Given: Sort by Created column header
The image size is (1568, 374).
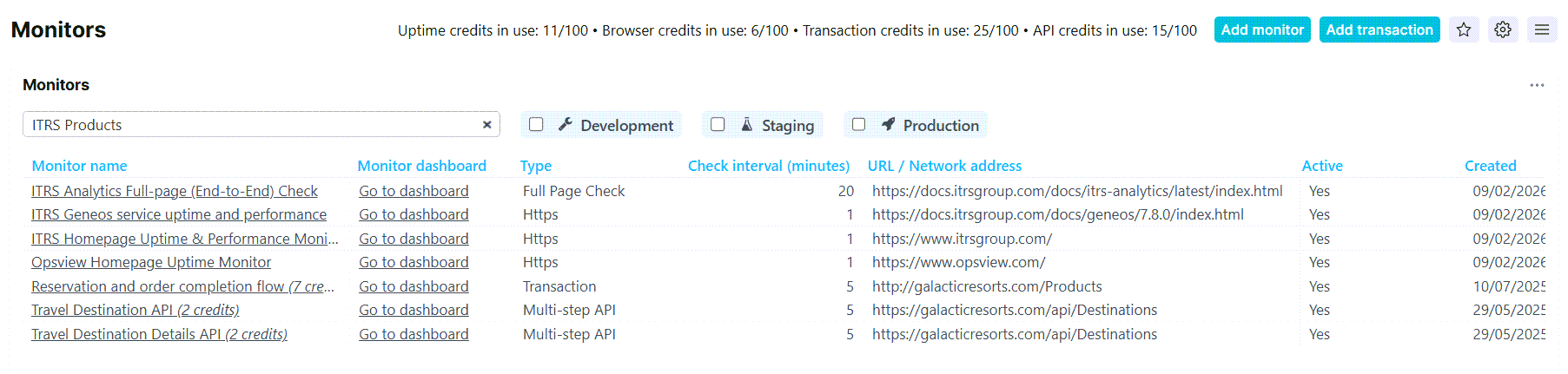Looking at the screenshot, I should pos(1490,166).
